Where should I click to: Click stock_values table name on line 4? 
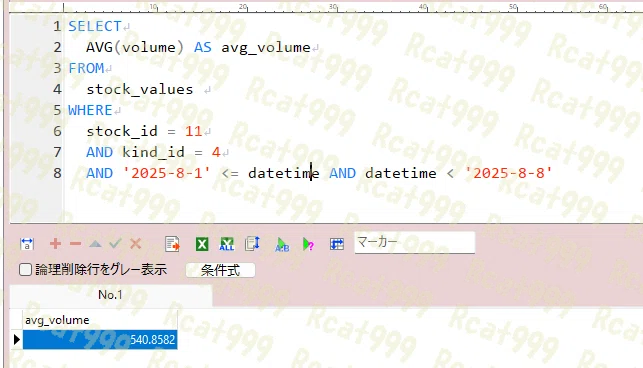point(139,89)
